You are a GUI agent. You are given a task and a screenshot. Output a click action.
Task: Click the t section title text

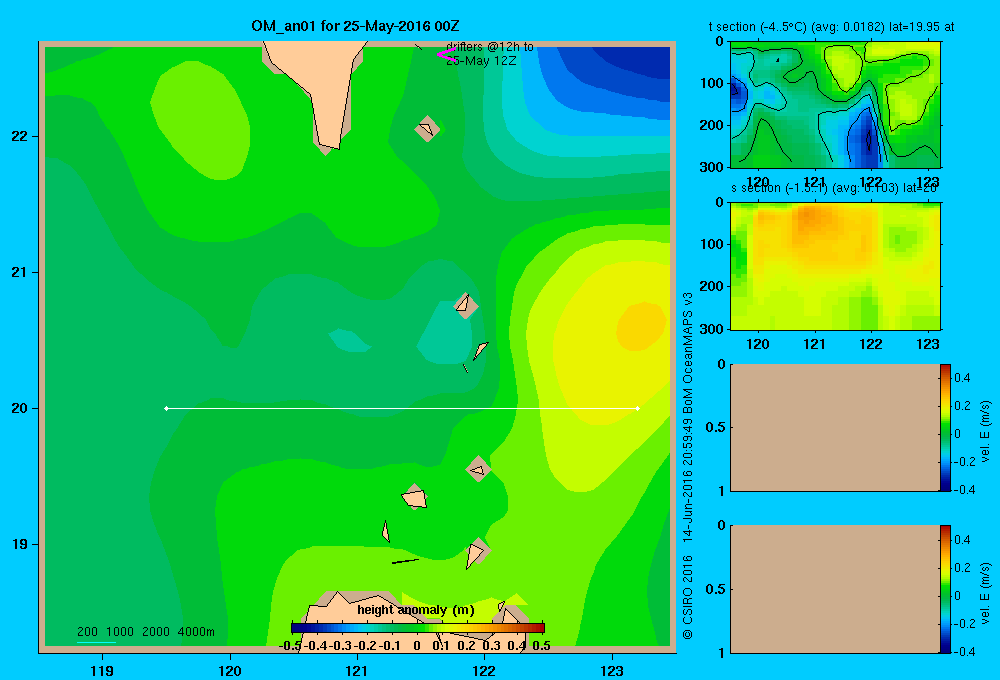click(x=831, y=27)
